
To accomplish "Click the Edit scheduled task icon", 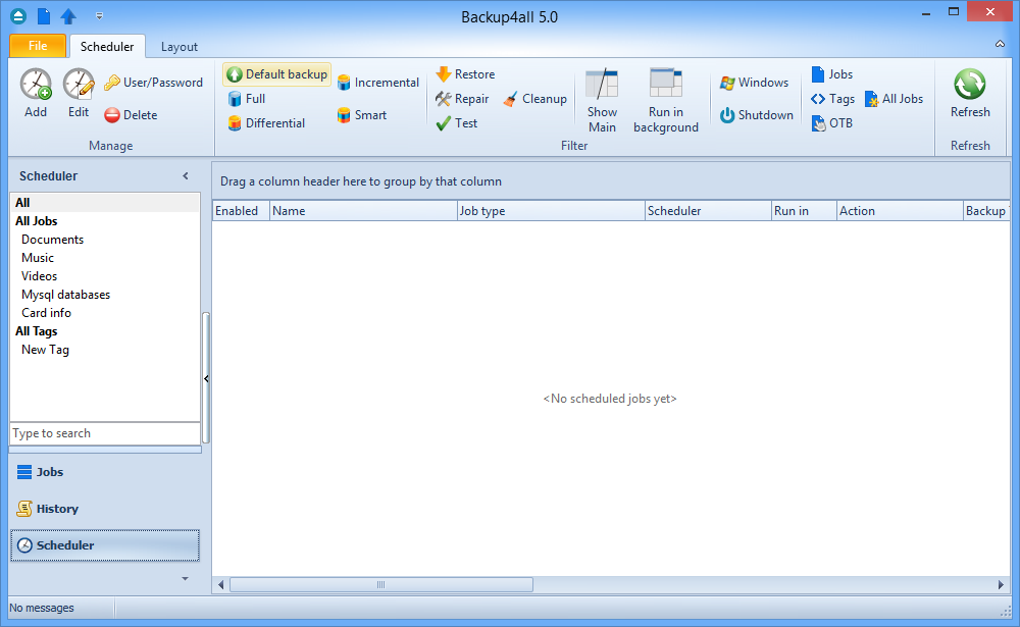I will (x=79, y=85).
